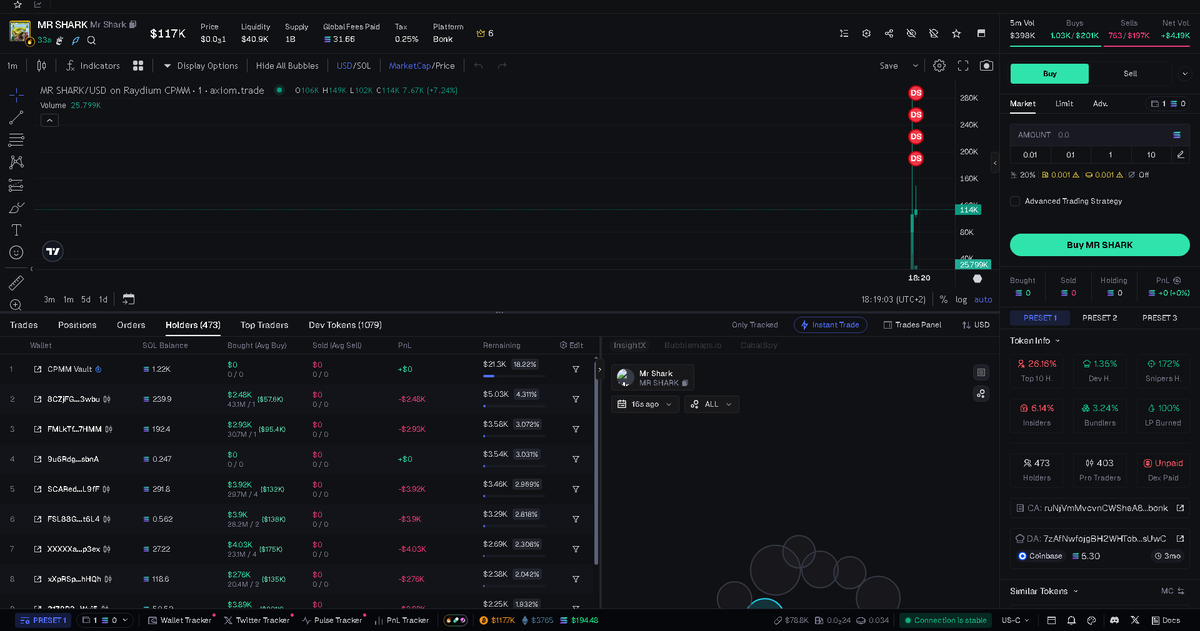
Task: Toggle Hide All Bubbles
Action: click(287, 66)
